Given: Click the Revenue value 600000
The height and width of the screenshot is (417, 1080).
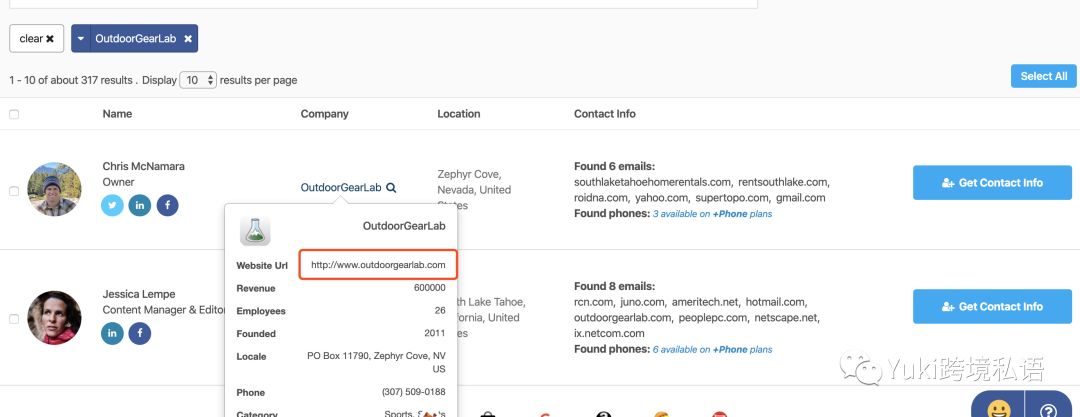Looking at the screenshot, I should click(430, 288).
